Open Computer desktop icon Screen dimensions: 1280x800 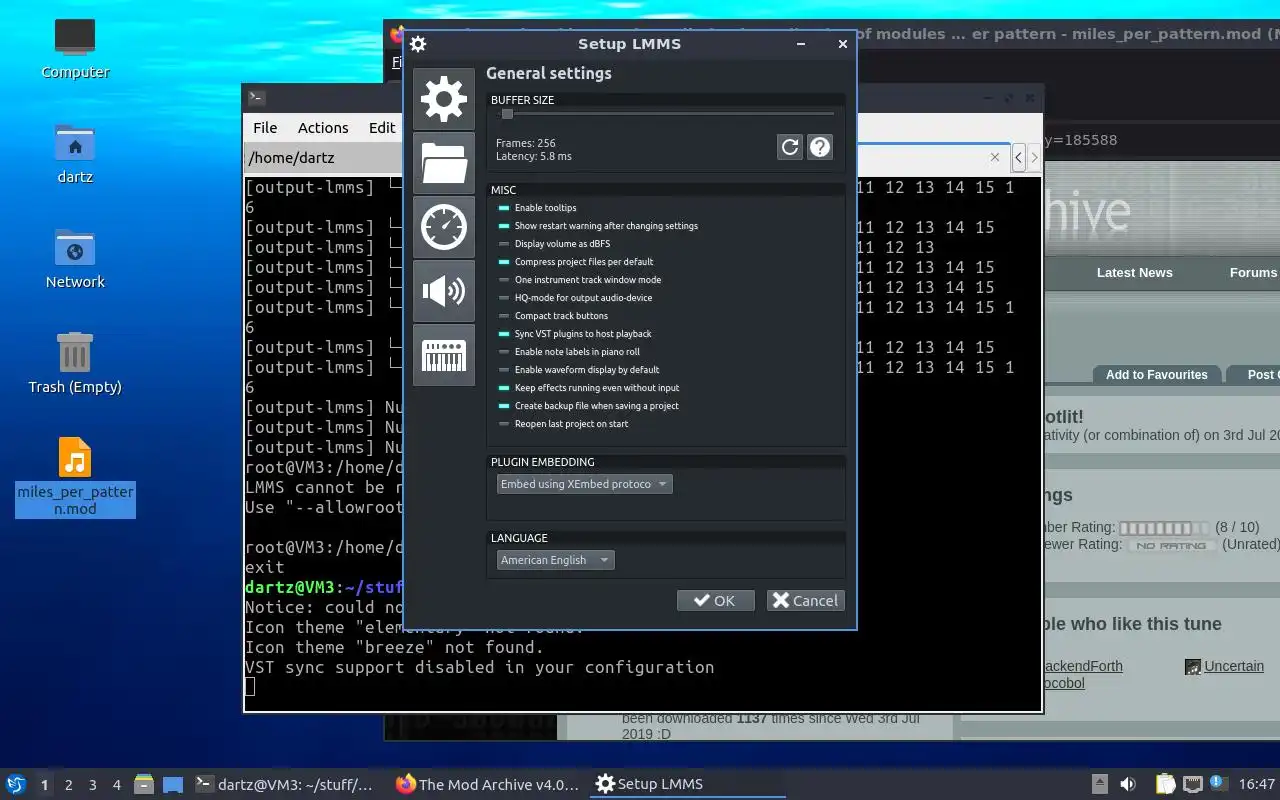click(x=75, y=48)
